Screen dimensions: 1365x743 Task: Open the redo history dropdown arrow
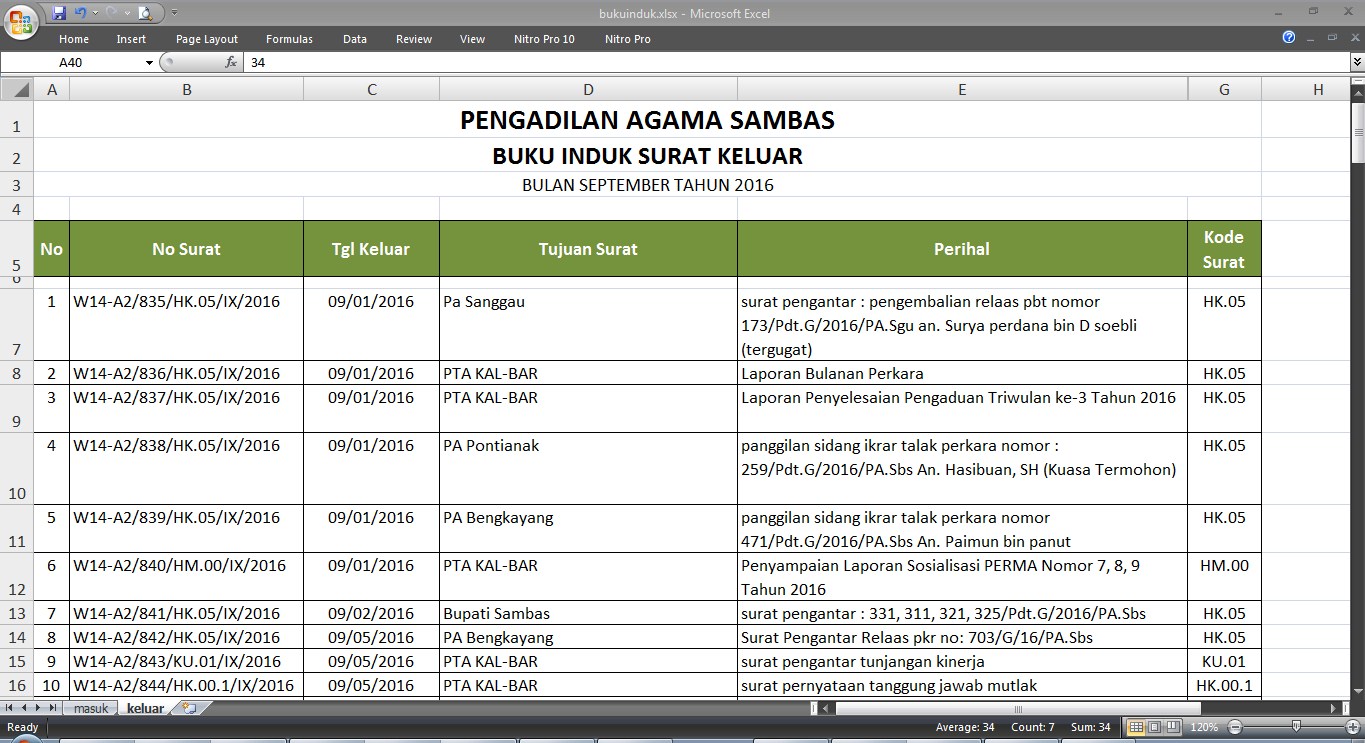coord(126,14)
